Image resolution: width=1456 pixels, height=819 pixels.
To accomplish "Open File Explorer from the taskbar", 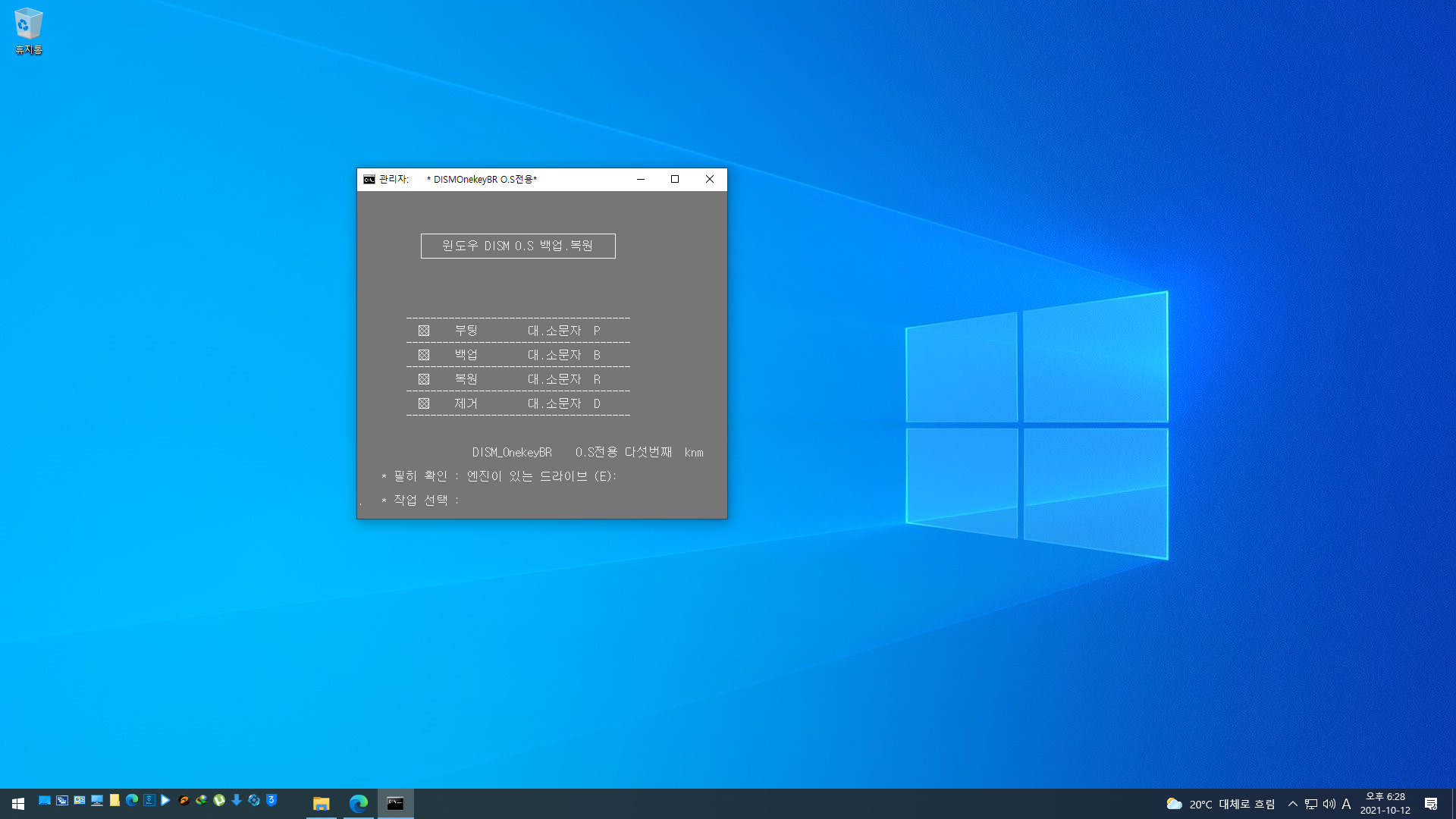I will point(322,803).
